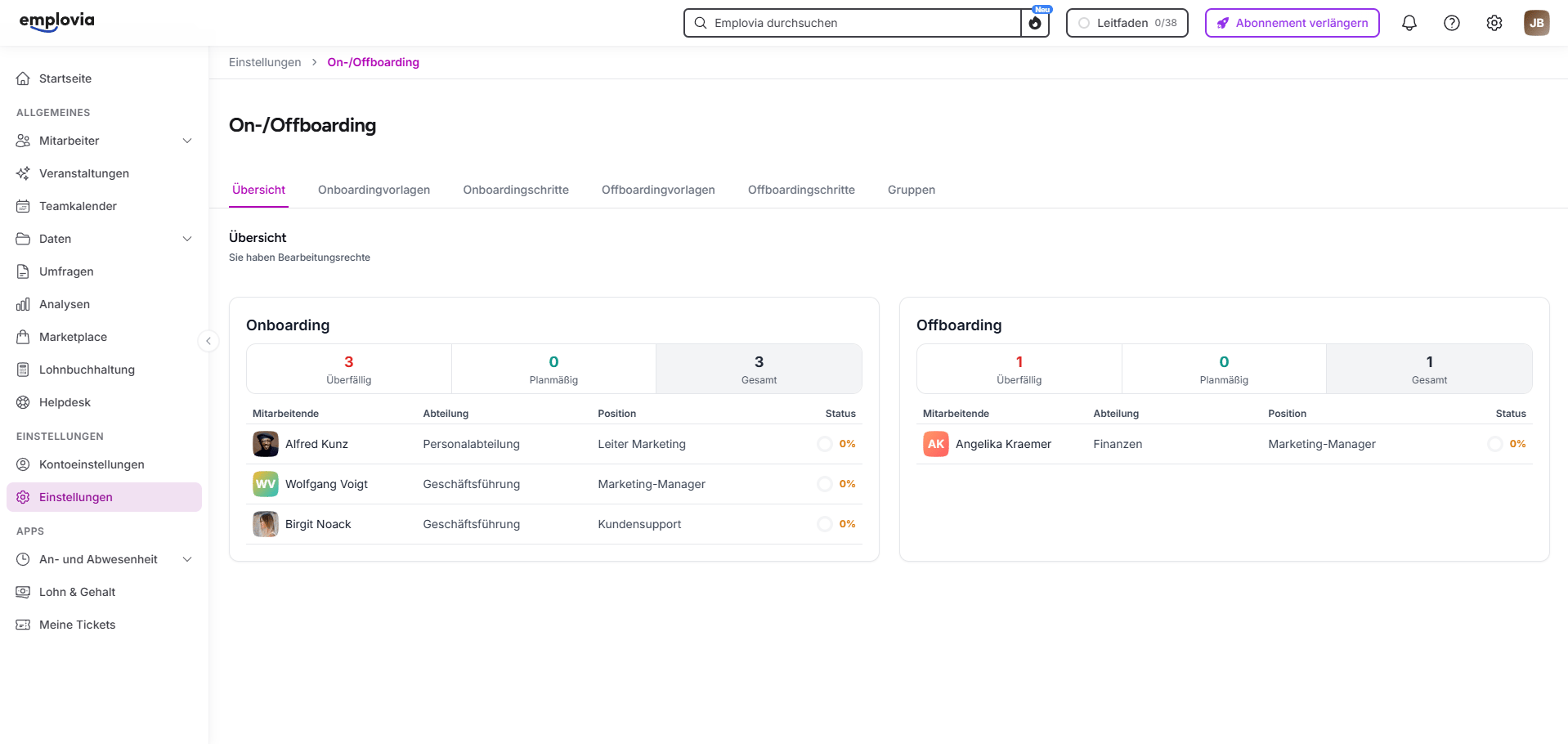Click the flame icon beside search bar
Image resolution: width=1568 pixels, height=744 pixels.
pos(1035,23)
